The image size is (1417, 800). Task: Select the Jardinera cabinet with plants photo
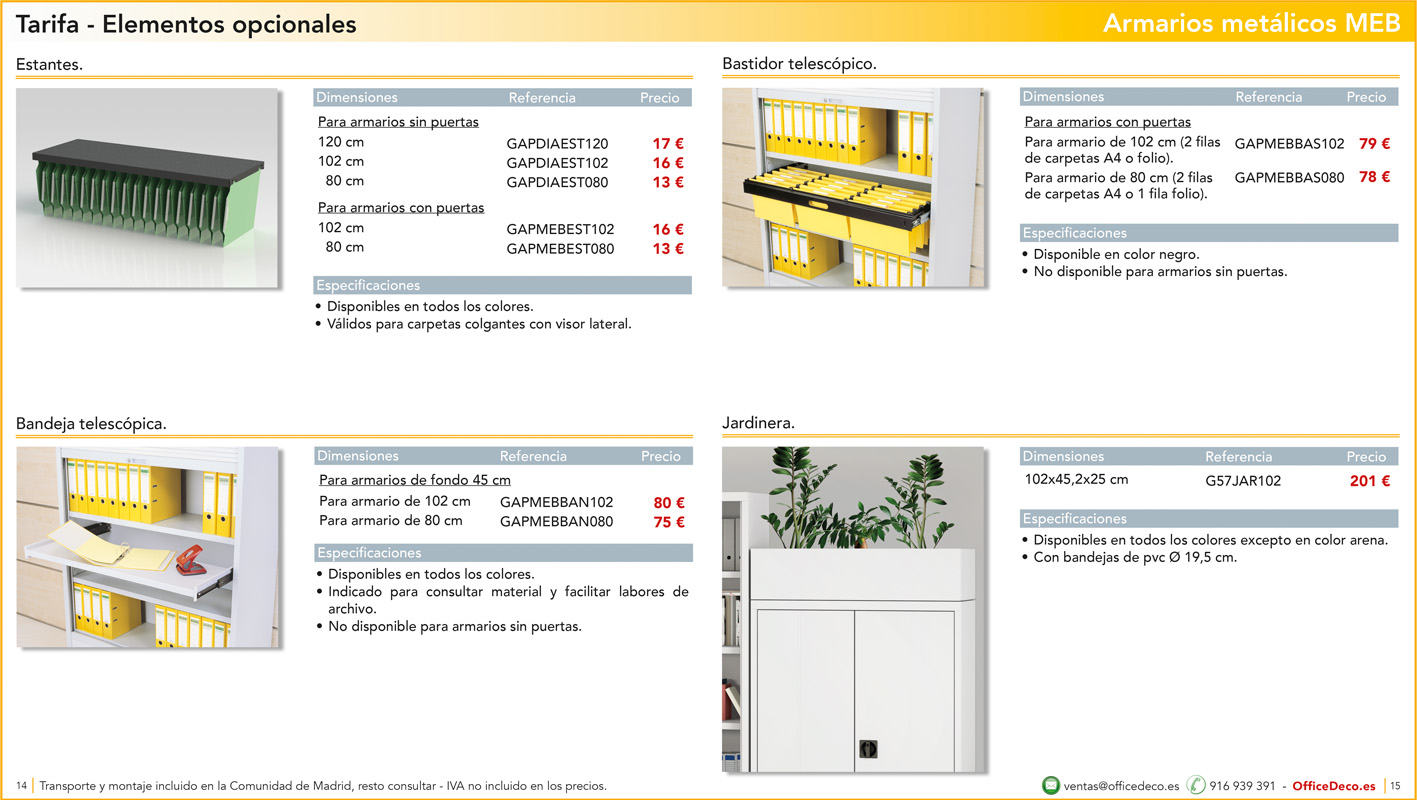[853, 609]
